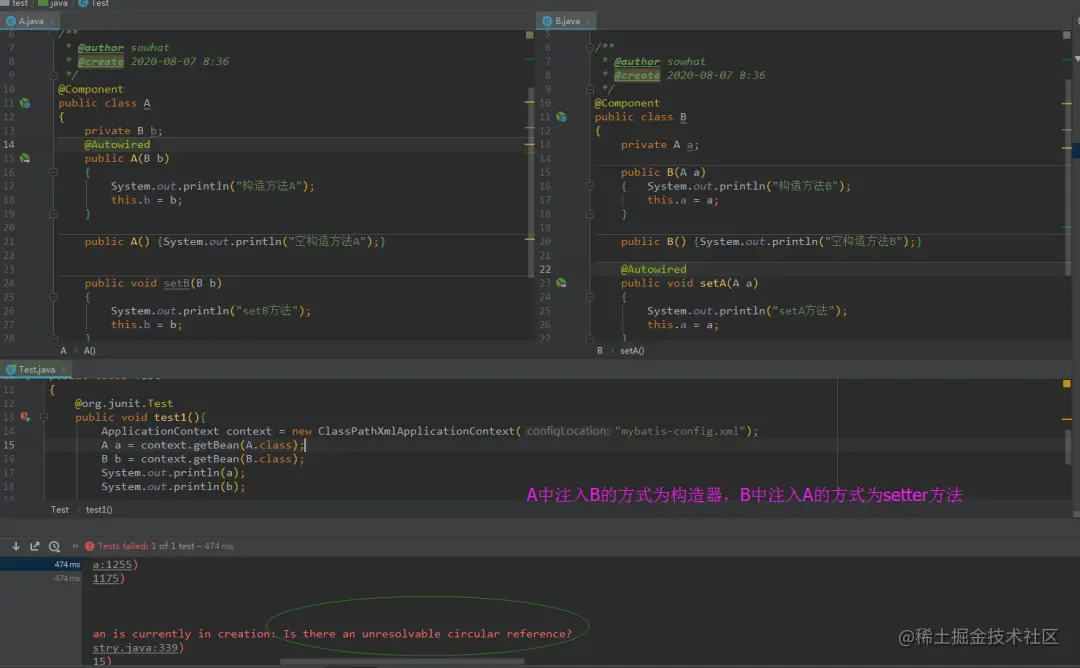The height and width of the screenshot is (668, 1080).
Task: Click the down-arrow next failed test icon
Action: pos(16,546)
